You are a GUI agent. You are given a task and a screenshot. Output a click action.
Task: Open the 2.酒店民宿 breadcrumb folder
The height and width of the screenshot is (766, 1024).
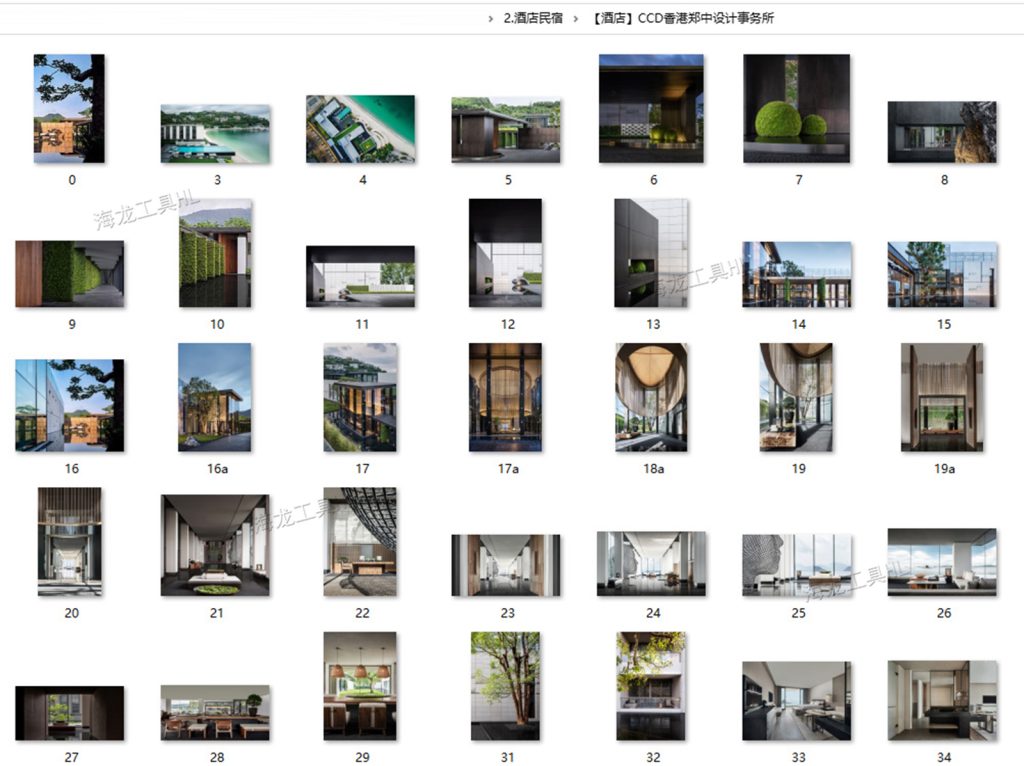(532, 18)
